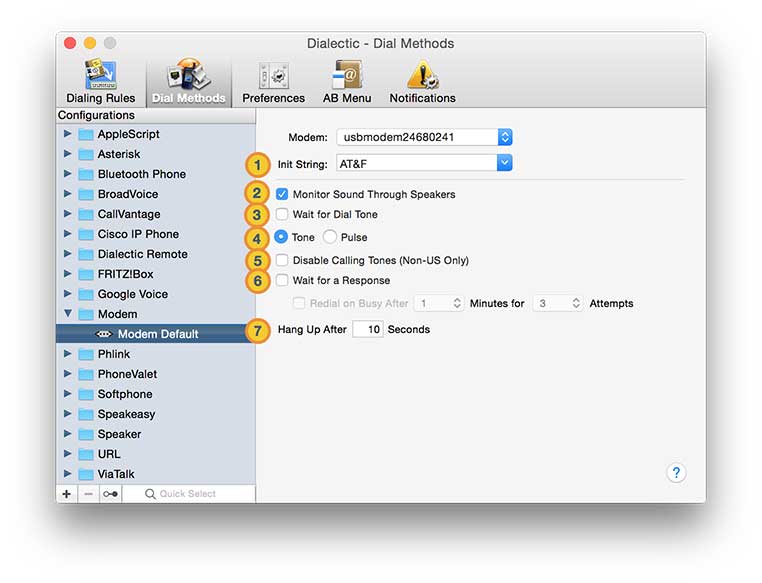Open the Modem popup menu

pos(424,137)
